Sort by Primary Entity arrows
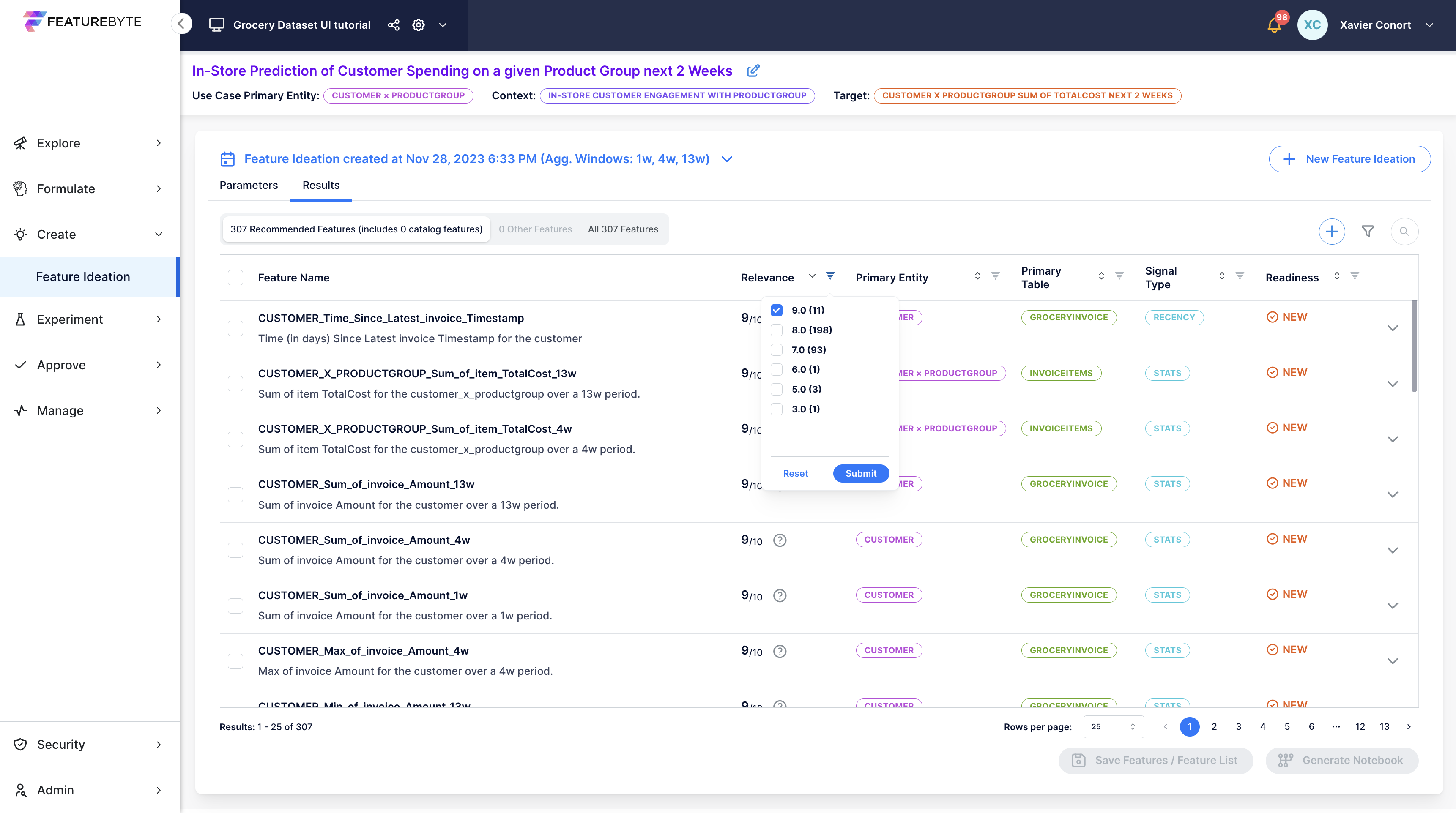 tap(977, 276)
